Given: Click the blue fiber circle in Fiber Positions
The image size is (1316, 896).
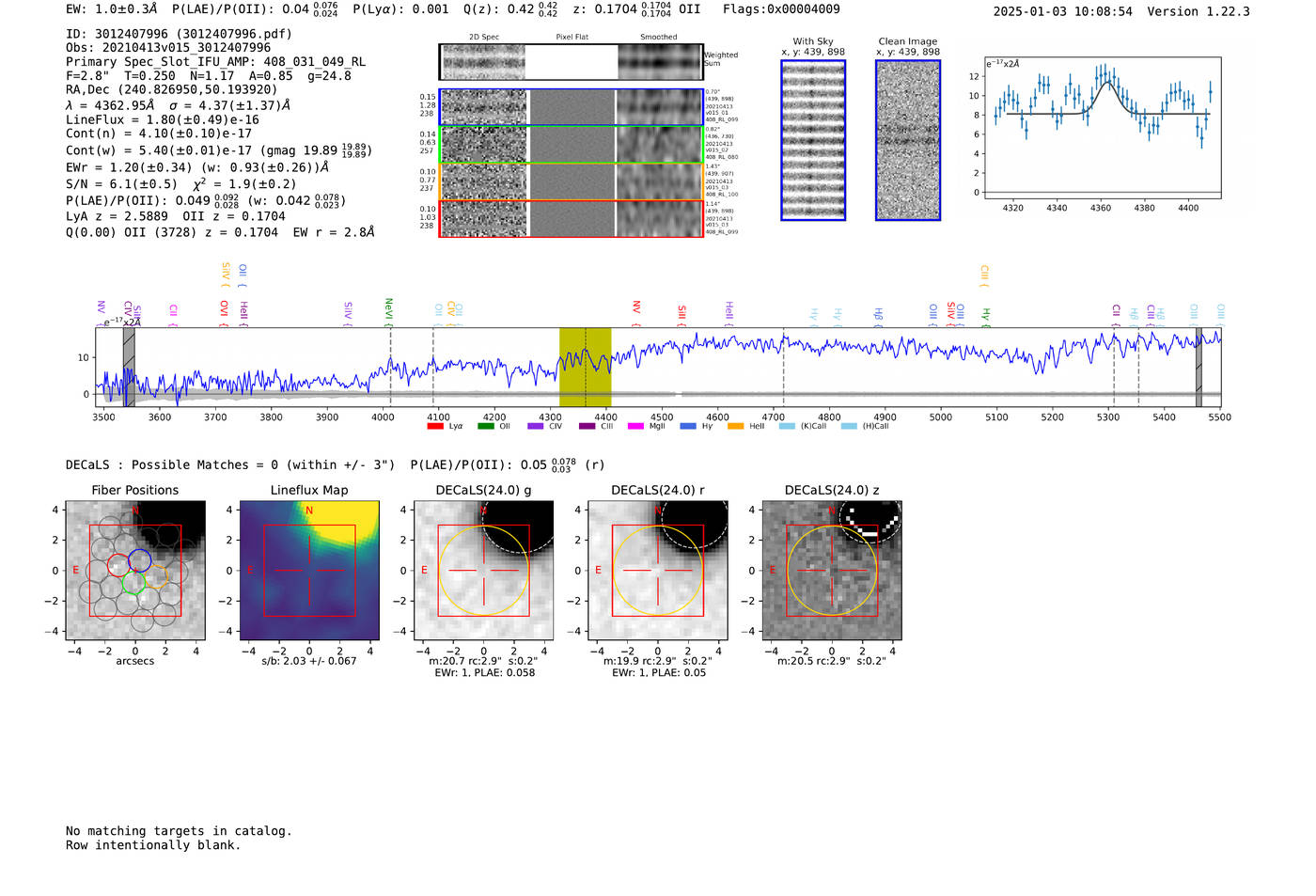Looking at the screenshot, I should 140,559.
